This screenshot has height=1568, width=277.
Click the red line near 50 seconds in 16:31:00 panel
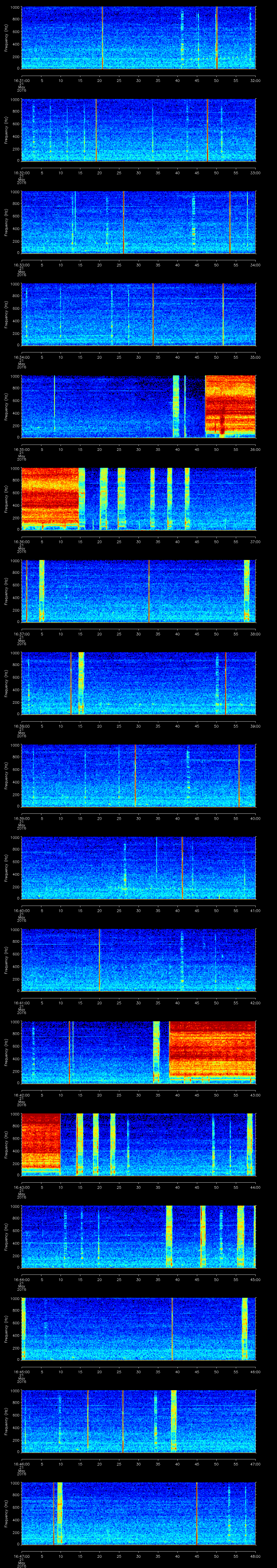pyautogui.click(x=217, y=38)
